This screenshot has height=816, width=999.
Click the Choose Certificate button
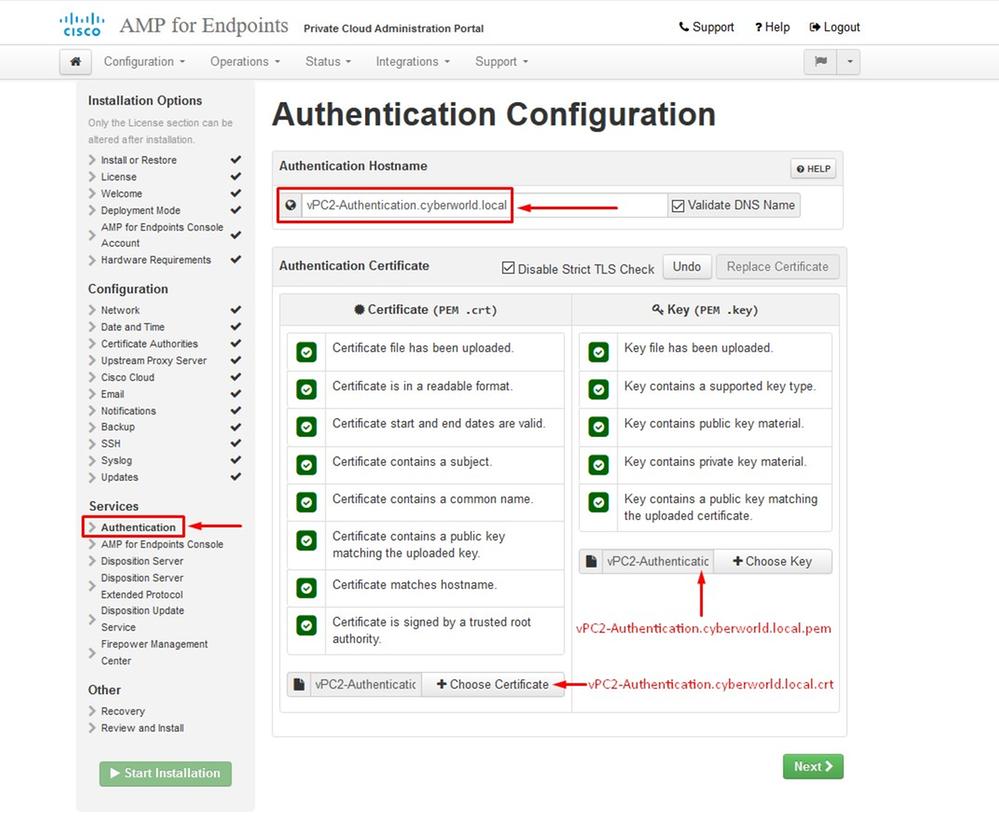point(492,685)
